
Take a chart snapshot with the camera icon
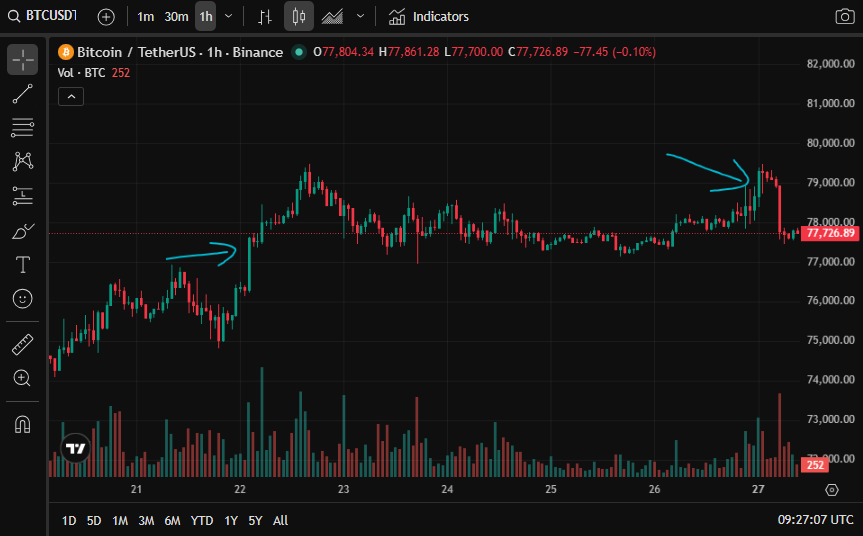click(x=844, y=17)
